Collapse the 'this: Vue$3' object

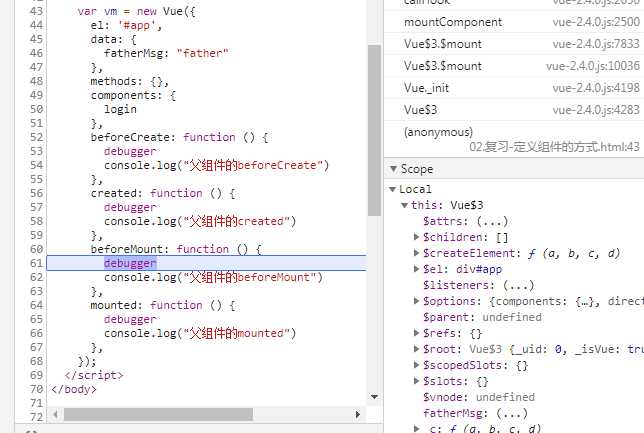pos(405,205)
